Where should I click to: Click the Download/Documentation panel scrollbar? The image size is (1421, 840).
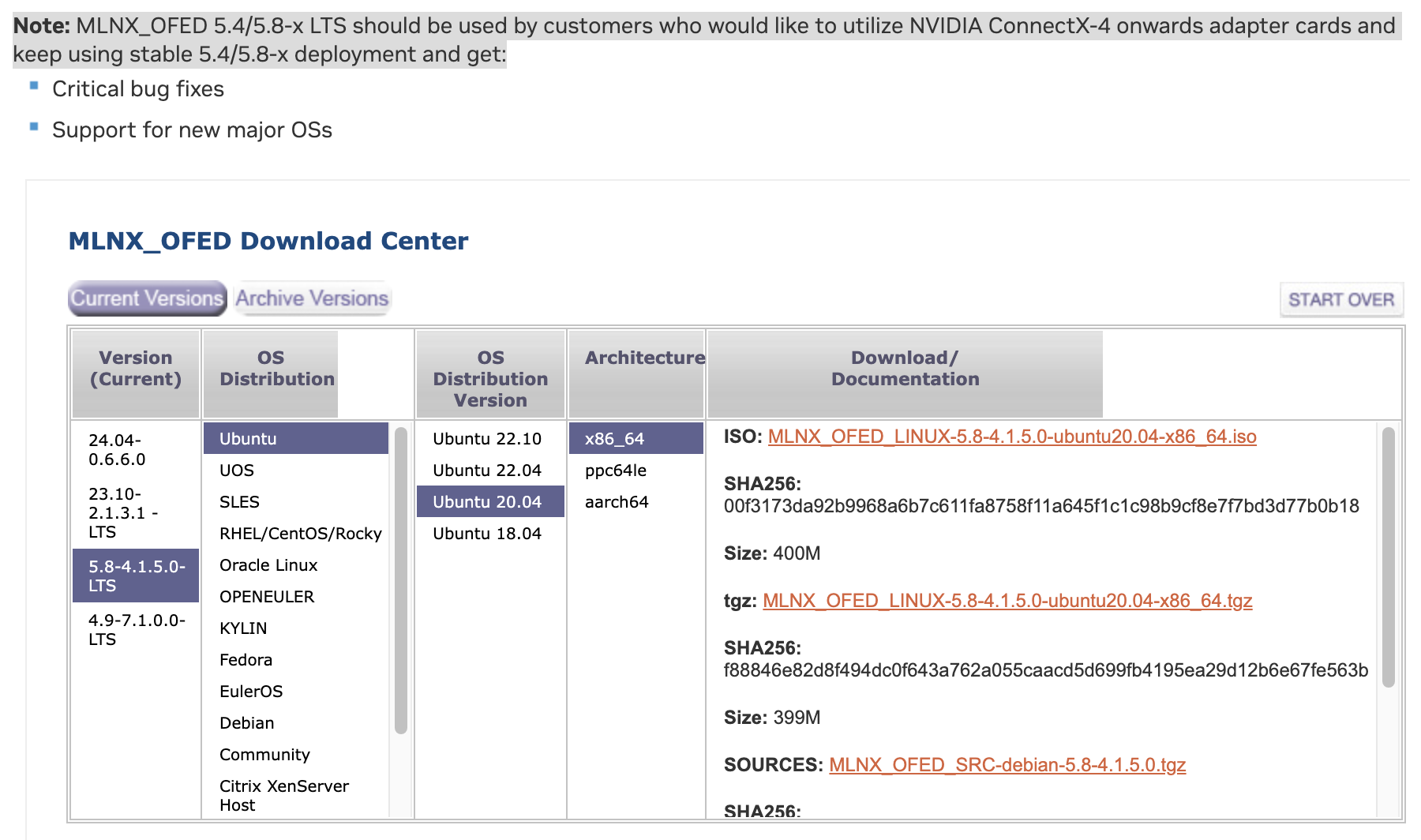tap(1389, 557)
